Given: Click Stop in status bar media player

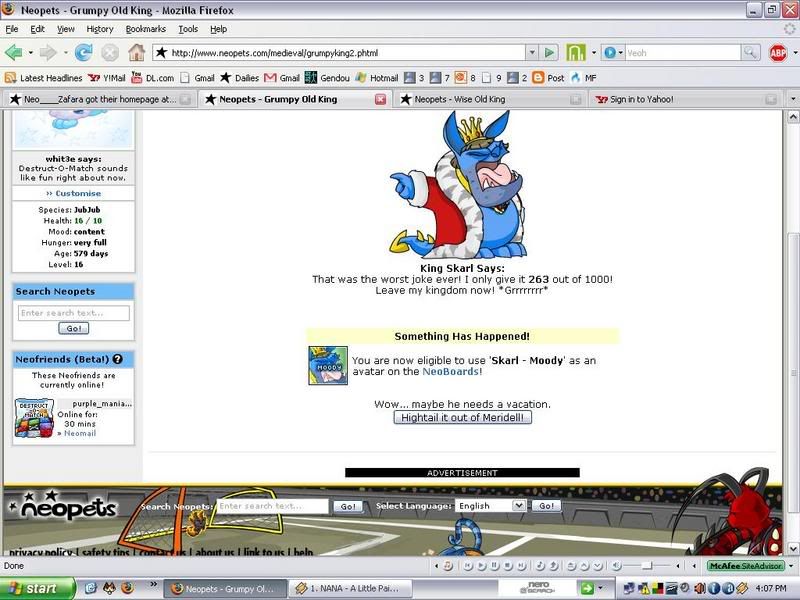Looking at the screenshot, I should pos(508,566).
